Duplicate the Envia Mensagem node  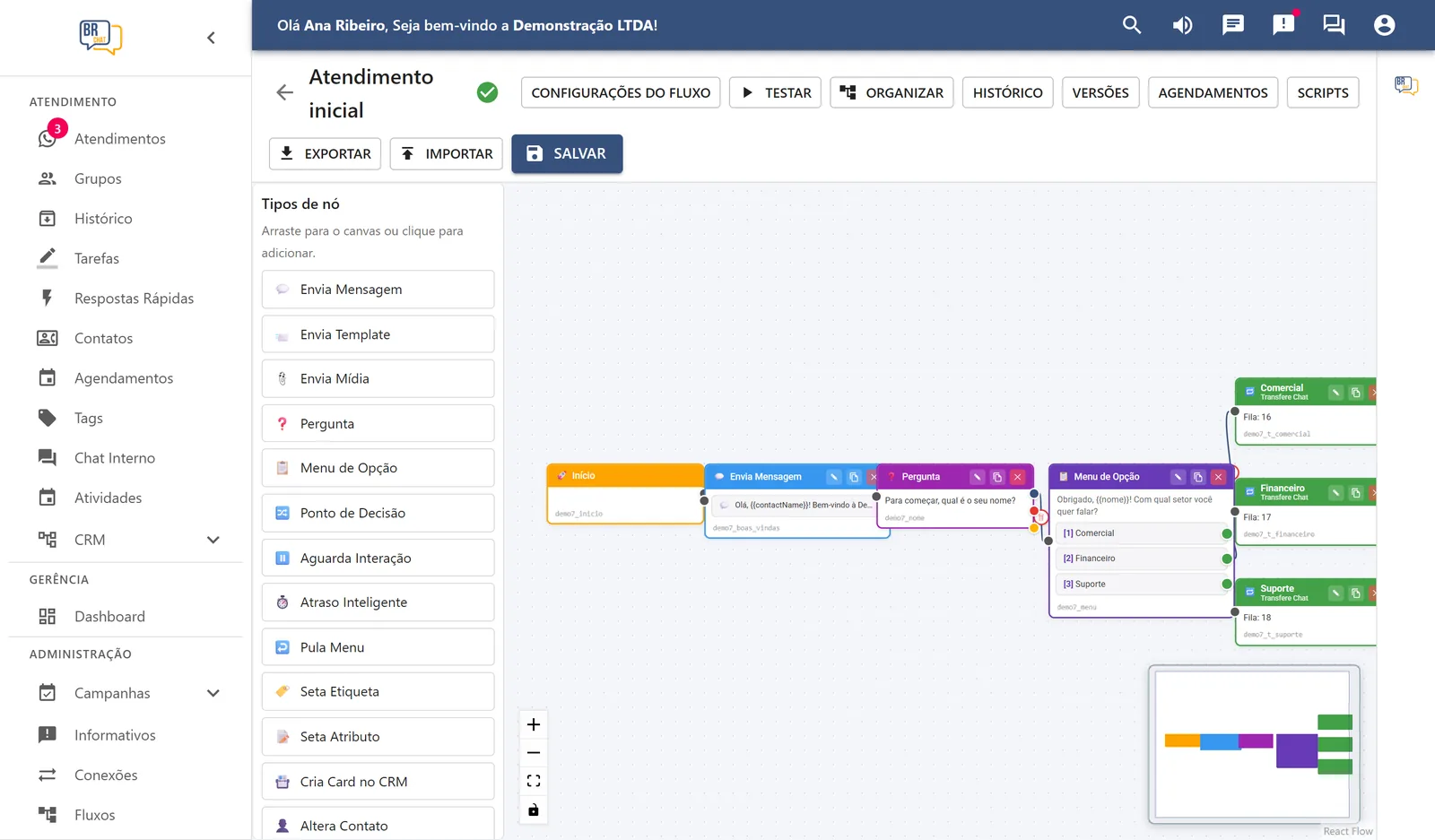tap(854, 477)
